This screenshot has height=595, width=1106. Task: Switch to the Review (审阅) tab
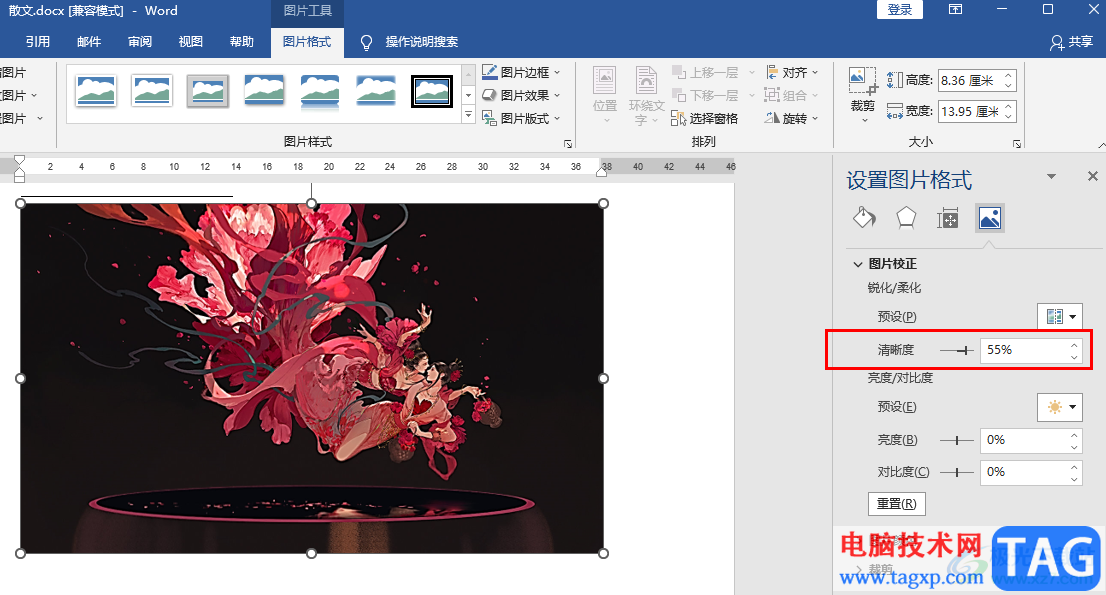pyautogui.click(x=140, y=42)
